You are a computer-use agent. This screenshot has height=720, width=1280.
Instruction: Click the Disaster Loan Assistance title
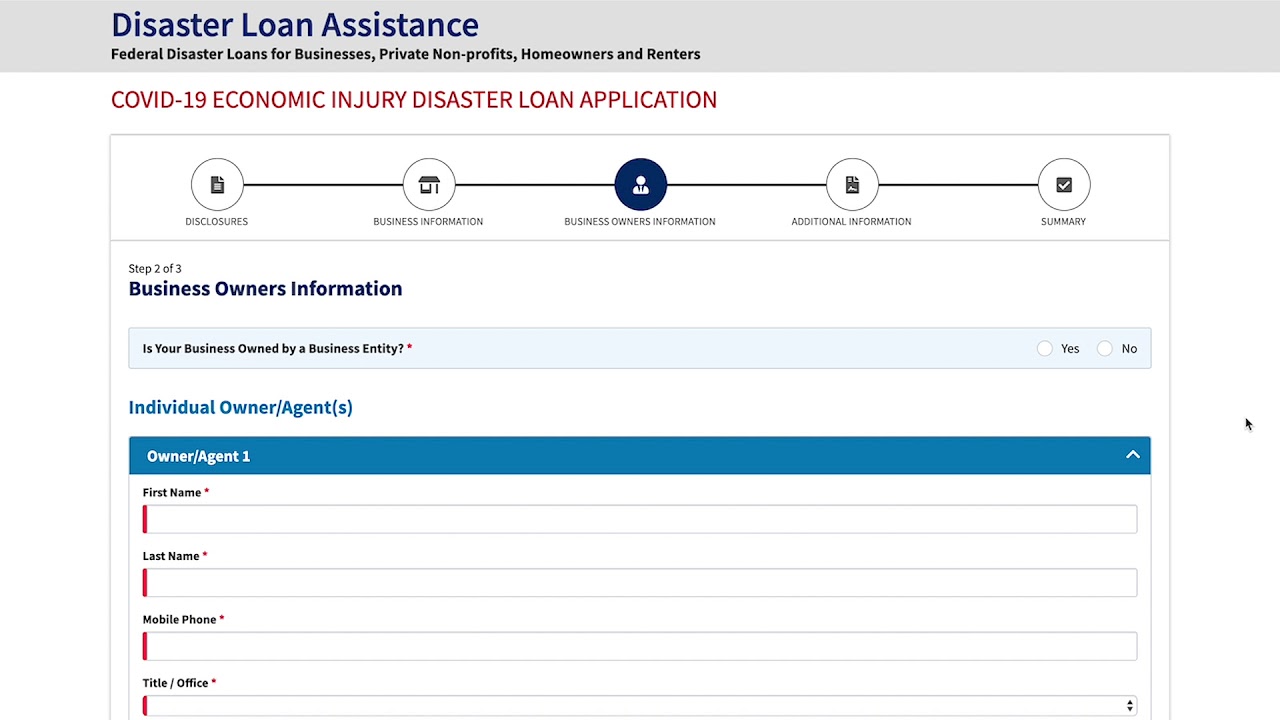pyautogui.click(x=295, y=24)
